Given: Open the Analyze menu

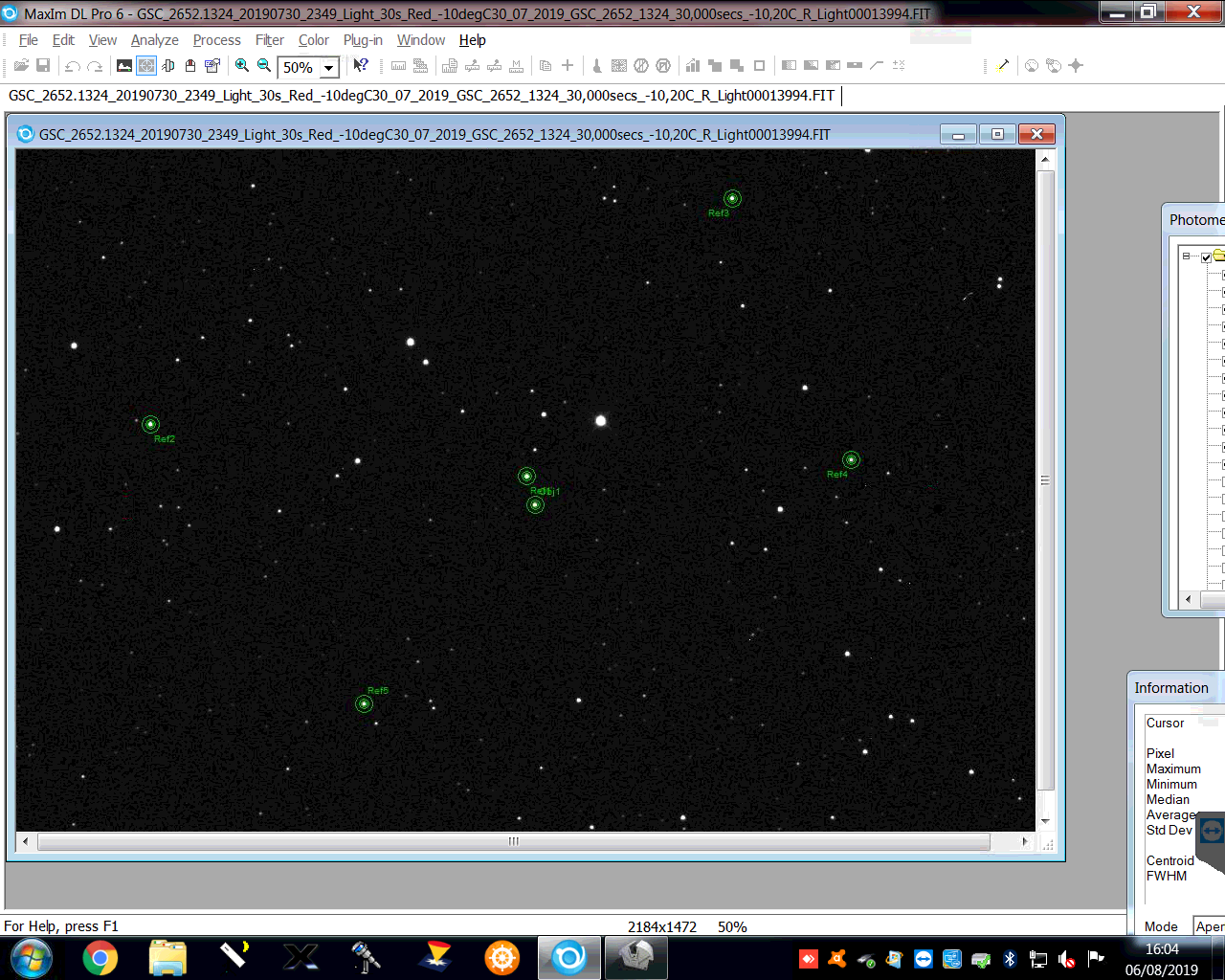Looking at the screenshot, I should pos(154,40).
